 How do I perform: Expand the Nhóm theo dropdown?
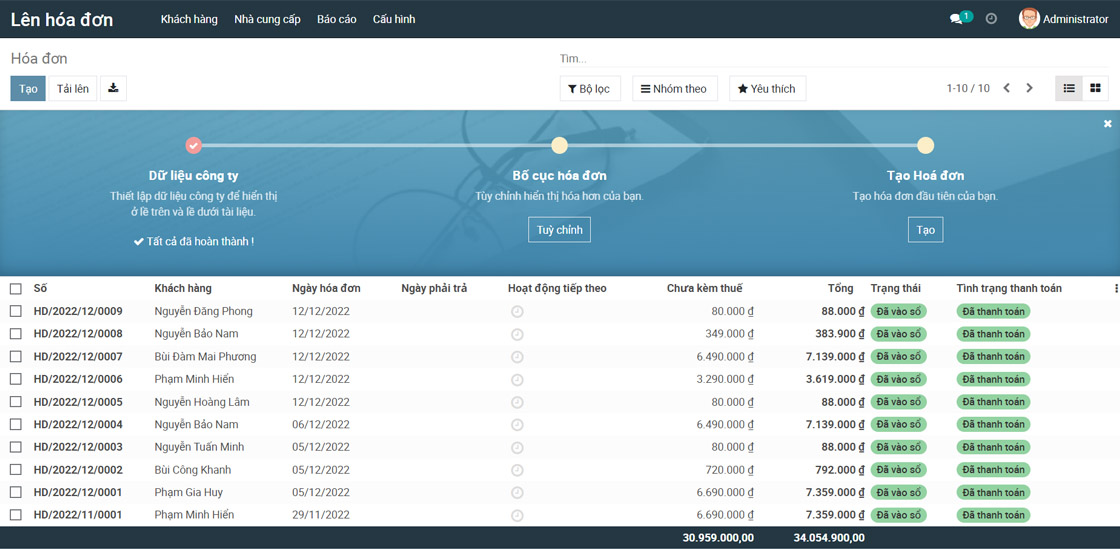point(674,89)
